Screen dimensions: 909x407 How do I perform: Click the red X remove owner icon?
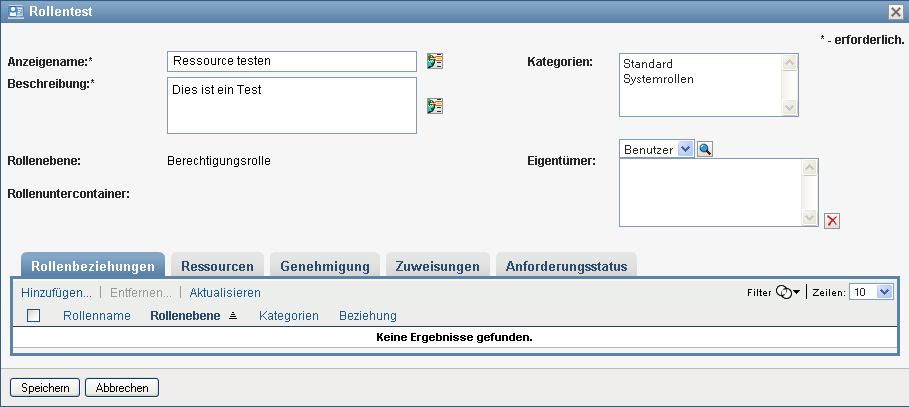(x=832, y=221)
